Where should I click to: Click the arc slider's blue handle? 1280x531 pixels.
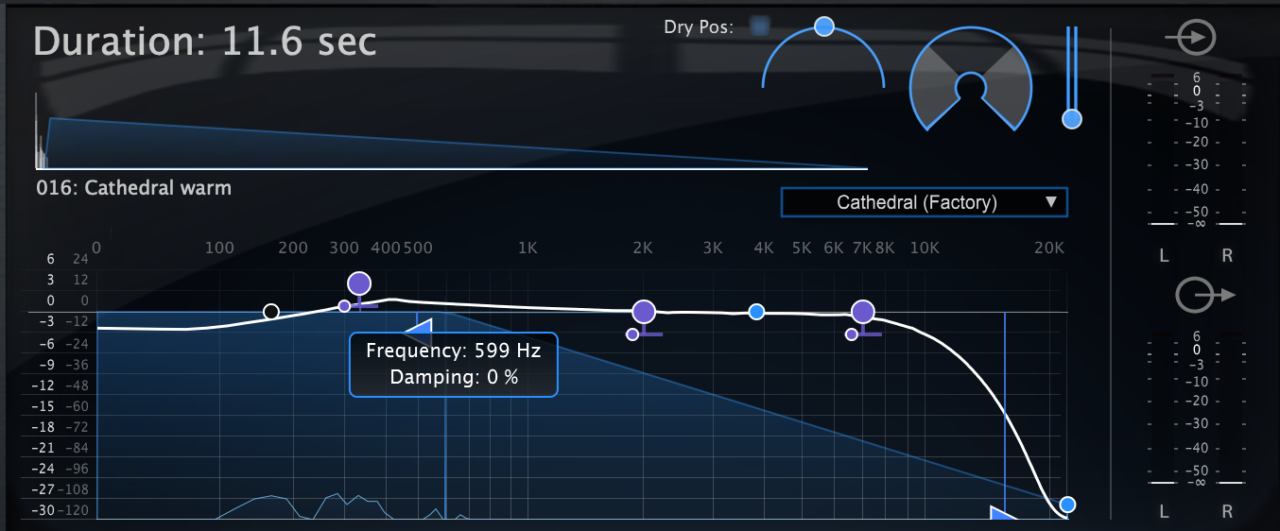click(824, 26)
